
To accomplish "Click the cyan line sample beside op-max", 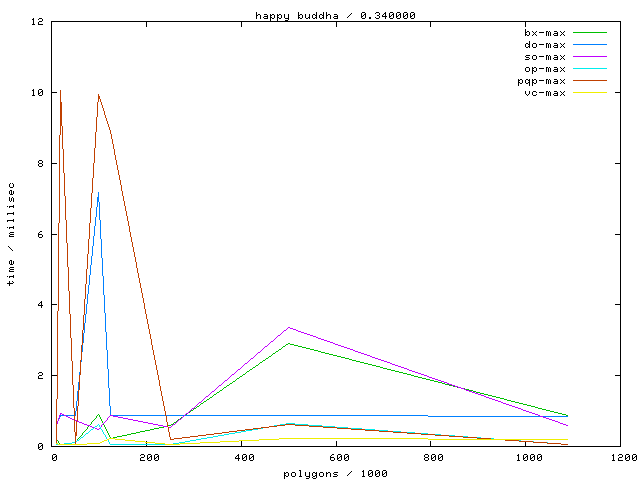I will [590, 69].
